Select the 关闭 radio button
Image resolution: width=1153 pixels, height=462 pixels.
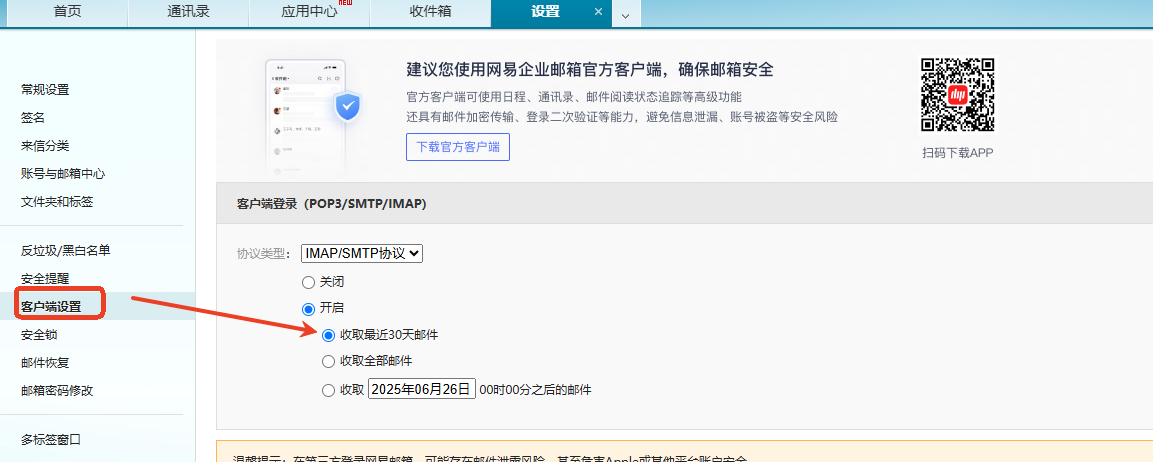click(x=308, y=282)
